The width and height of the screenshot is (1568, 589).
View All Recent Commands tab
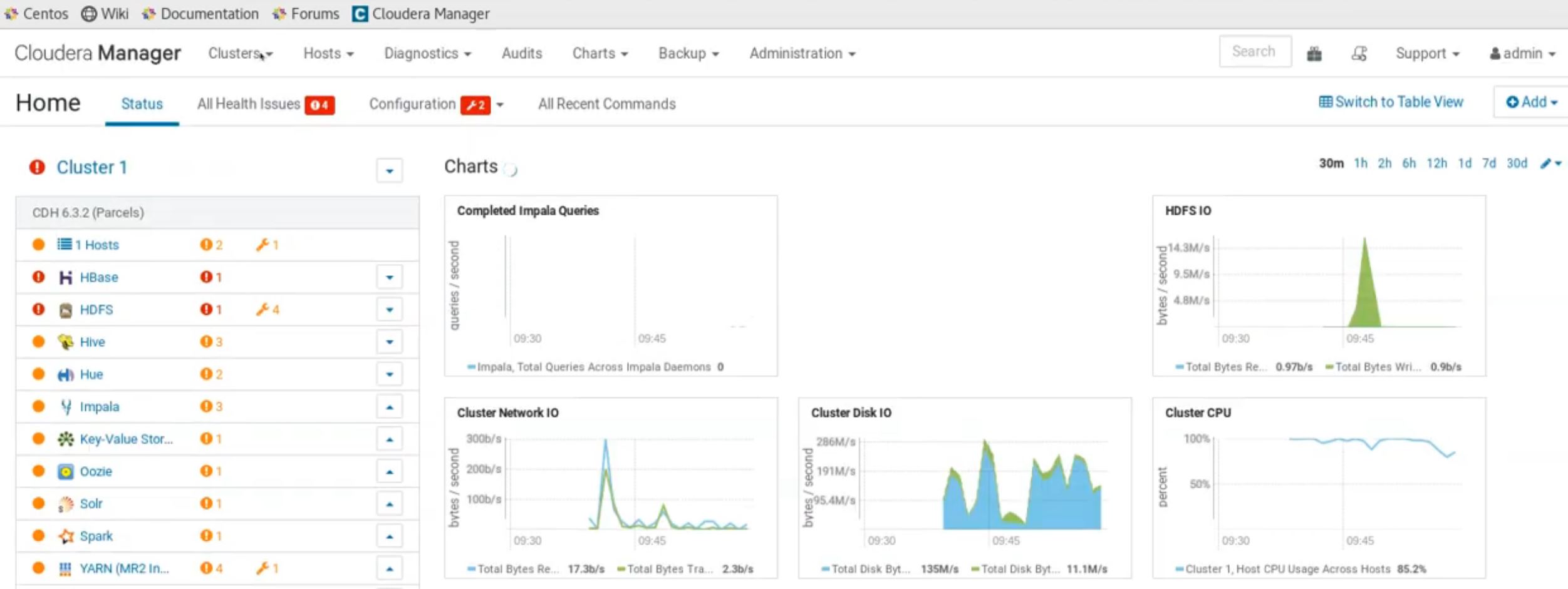pyautogui.click(x=606, y=104)
